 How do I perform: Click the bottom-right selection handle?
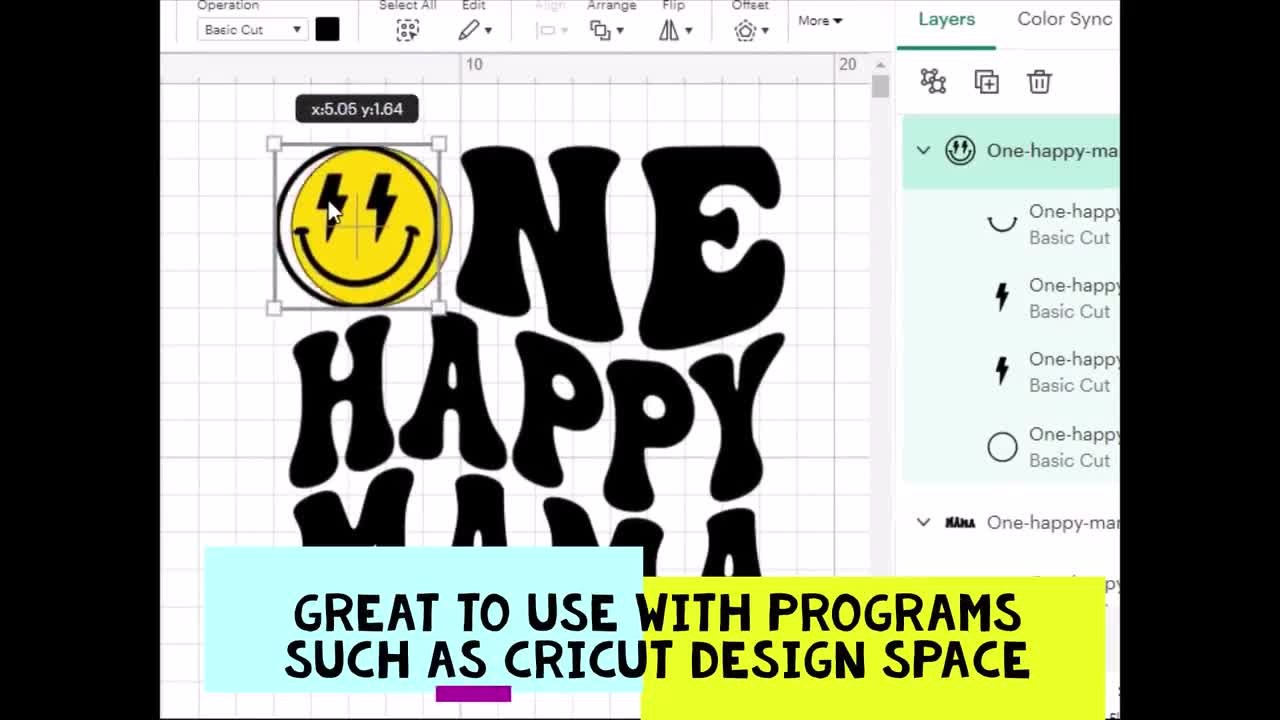click(x=439, y=309)
